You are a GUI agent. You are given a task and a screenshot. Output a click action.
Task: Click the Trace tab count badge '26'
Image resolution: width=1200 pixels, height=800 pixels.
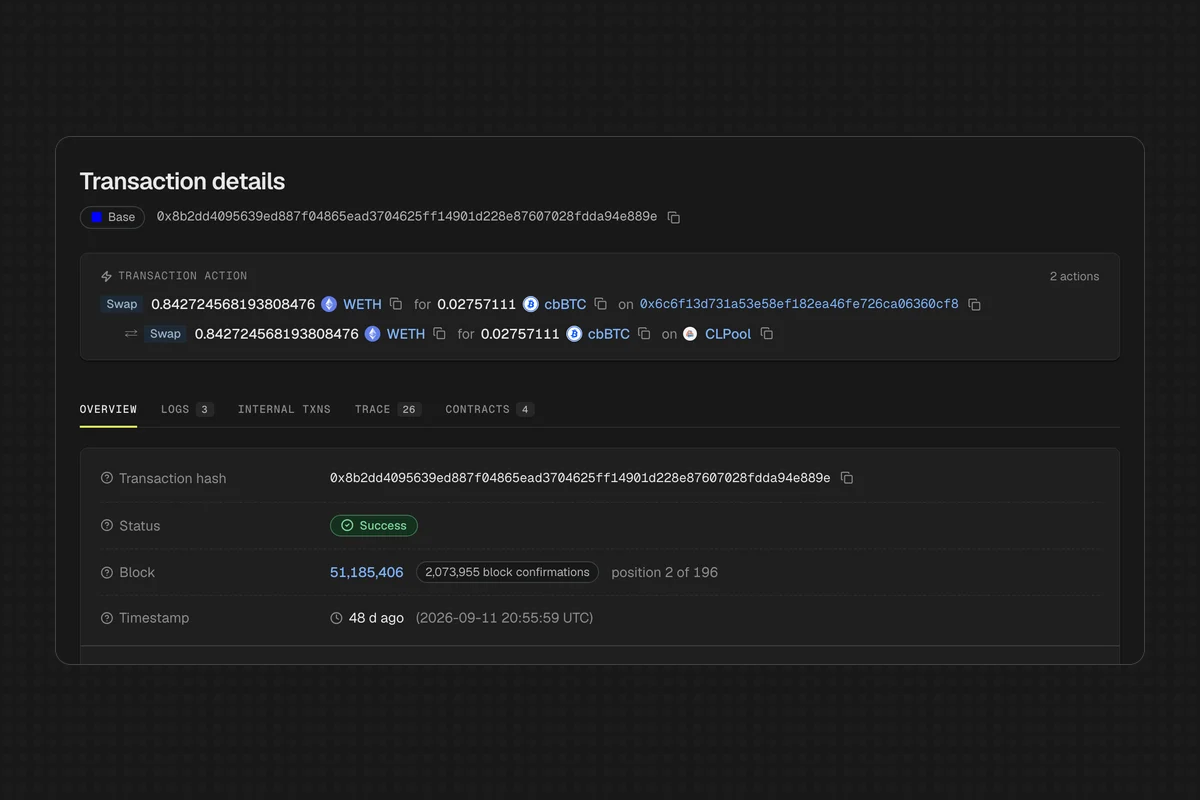pos(409,409)
